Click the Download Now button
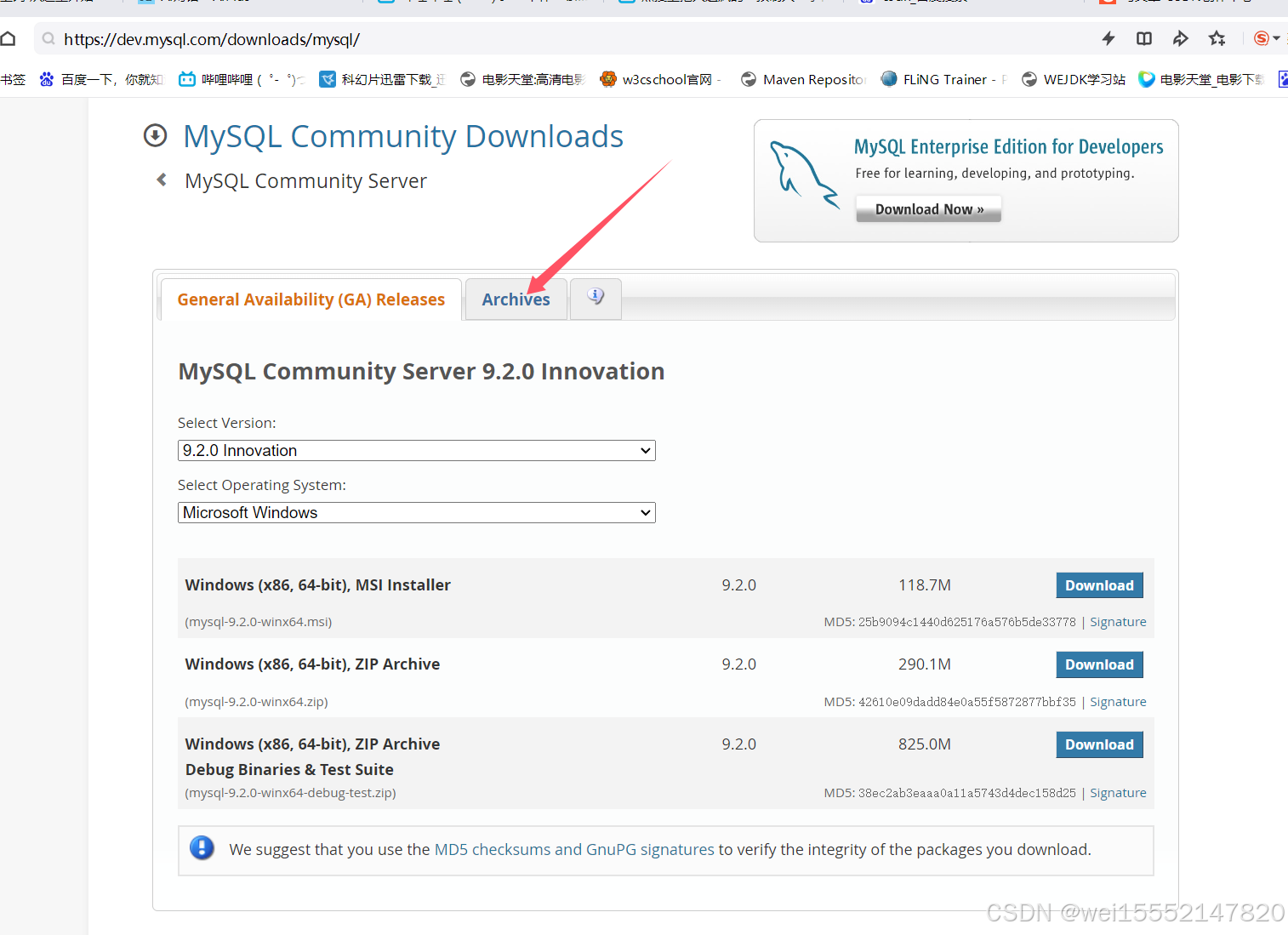The image size is (1288, 935). (929, 209)
